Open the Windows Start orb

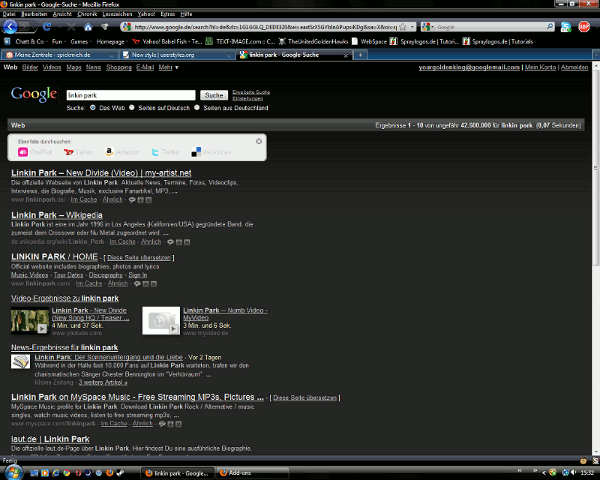12,472
